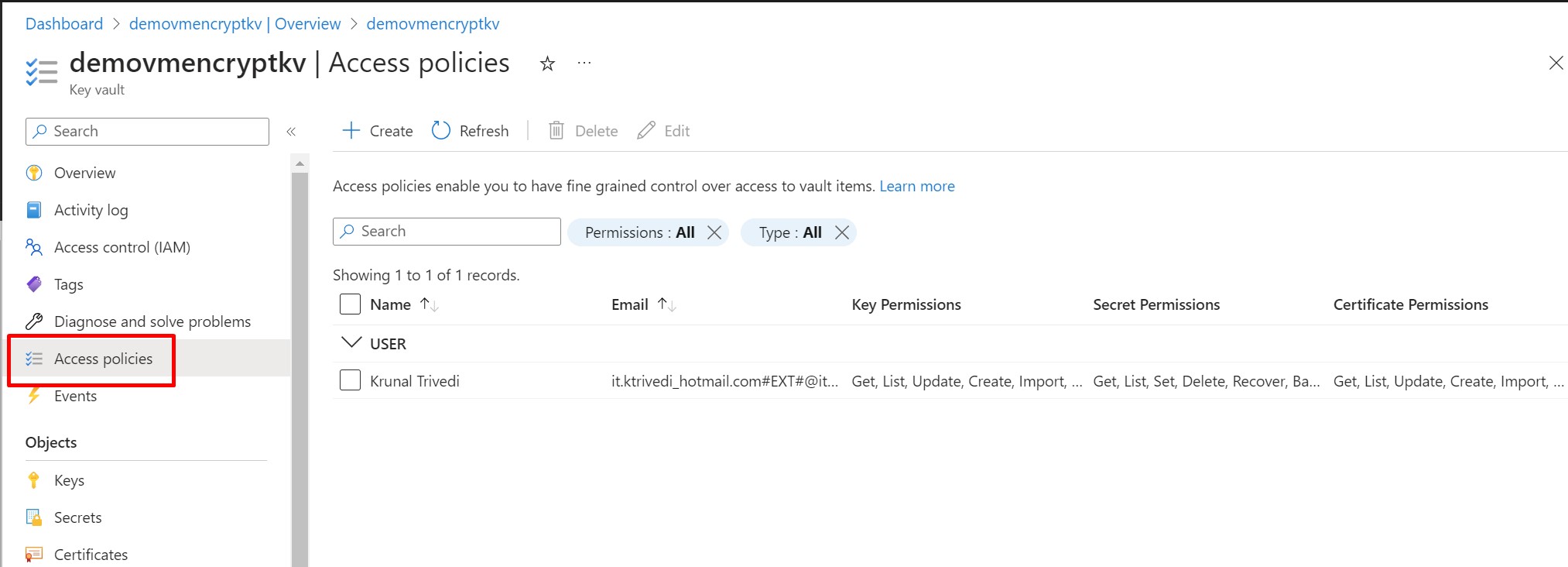Click the Learn more link
Viewport: 1568px width, 567px height.
click(916, 186)
